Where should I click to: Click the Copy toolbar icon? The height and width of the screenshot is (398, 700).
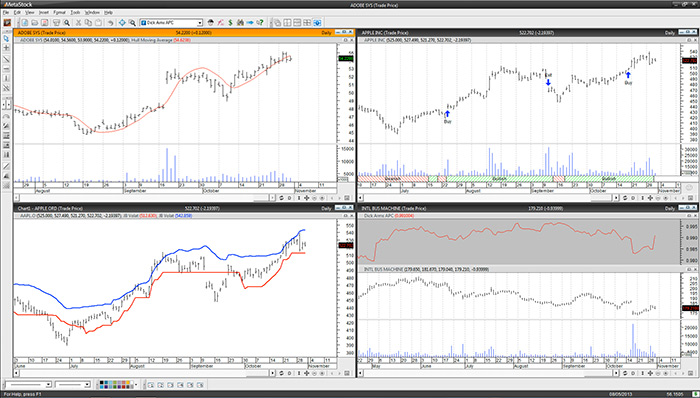88,22
